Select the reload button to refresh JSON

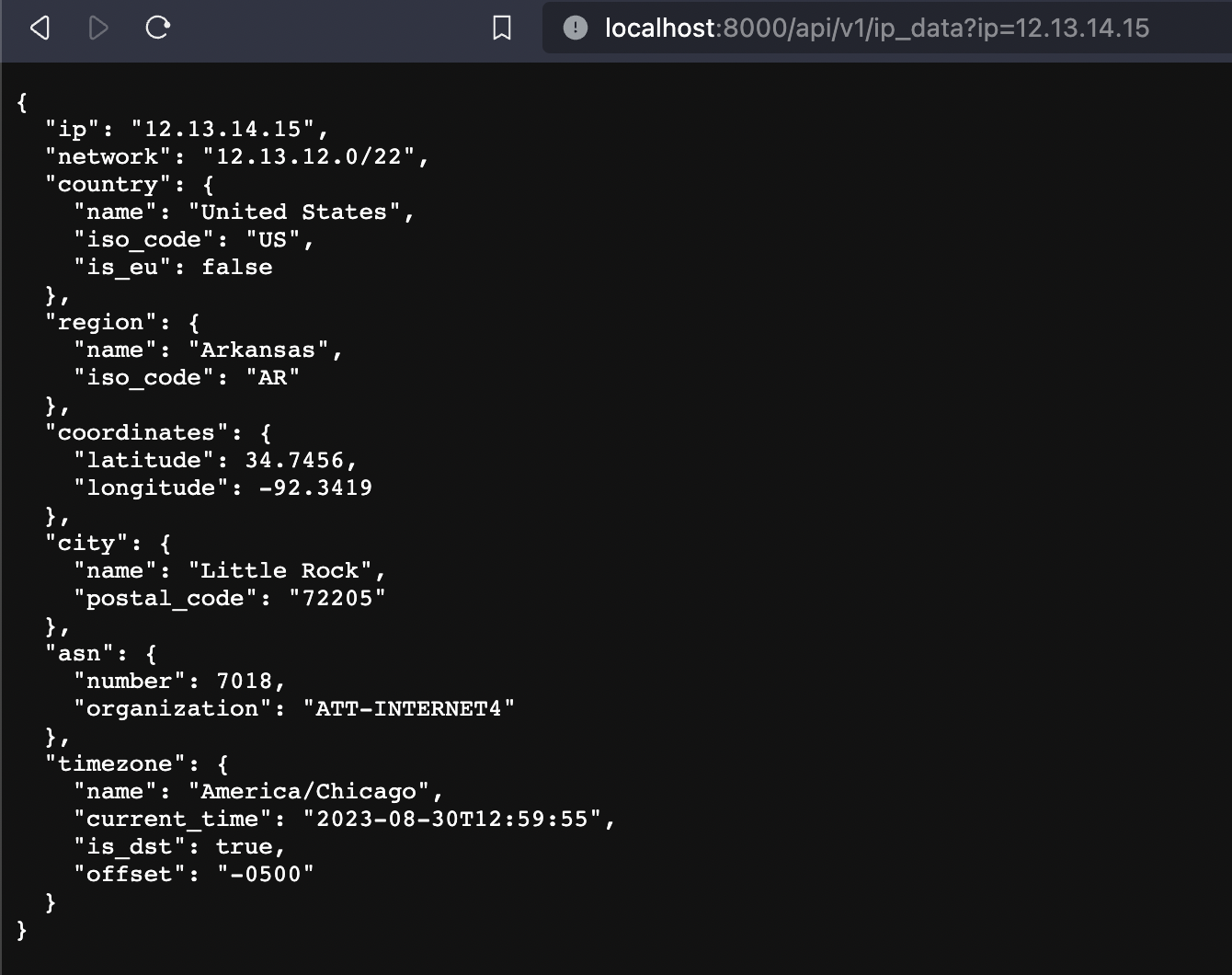tap(156, 29)
